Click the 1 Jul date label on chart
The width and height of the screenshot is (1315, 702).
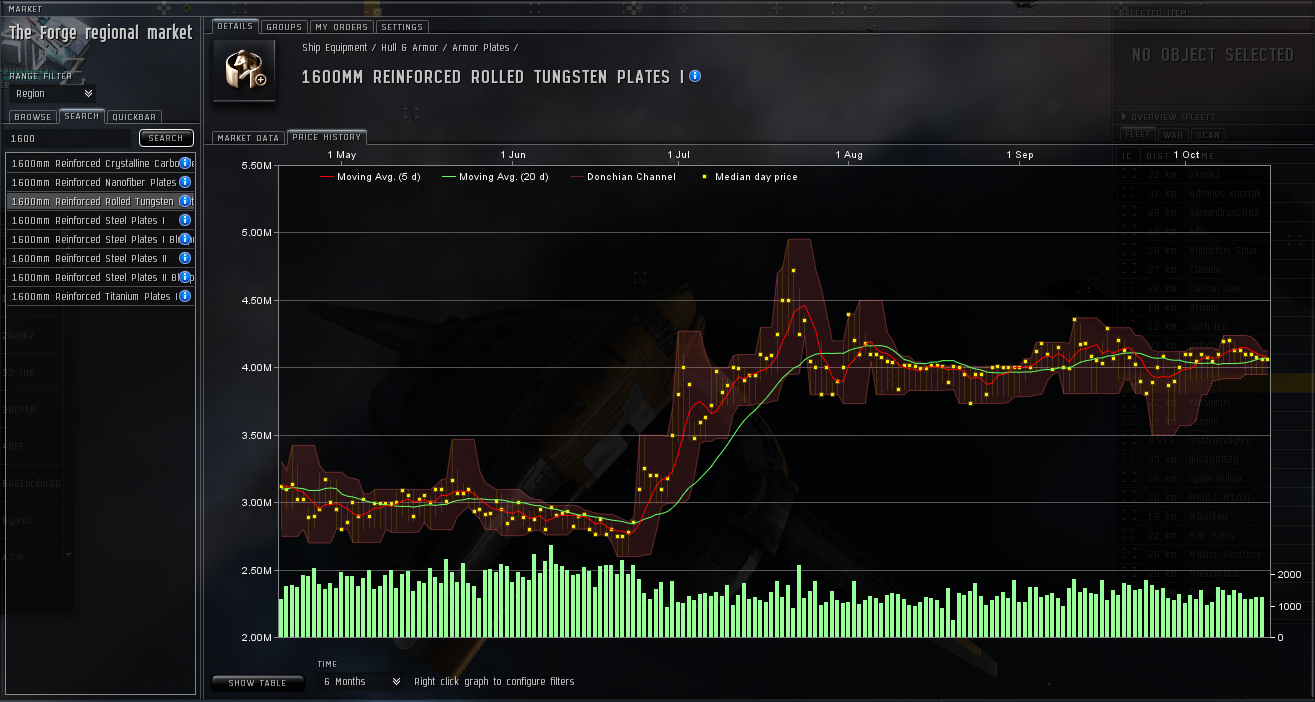[x=679, y=155]
